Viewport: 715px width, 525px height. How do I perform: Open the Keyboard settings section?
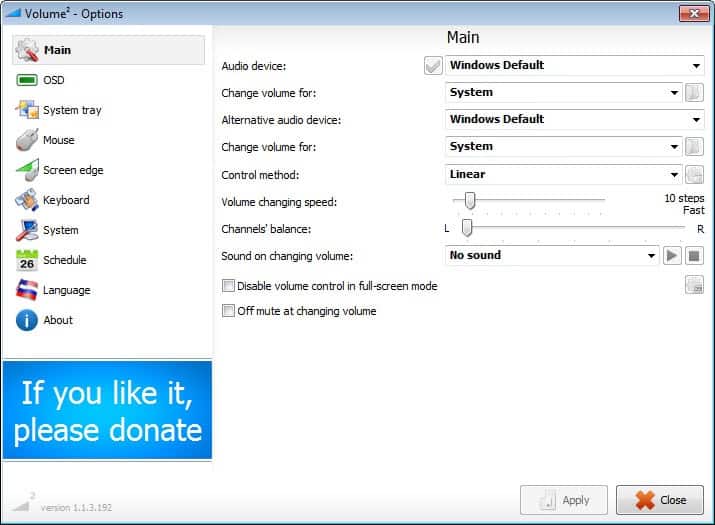click(x=65, y=200)
